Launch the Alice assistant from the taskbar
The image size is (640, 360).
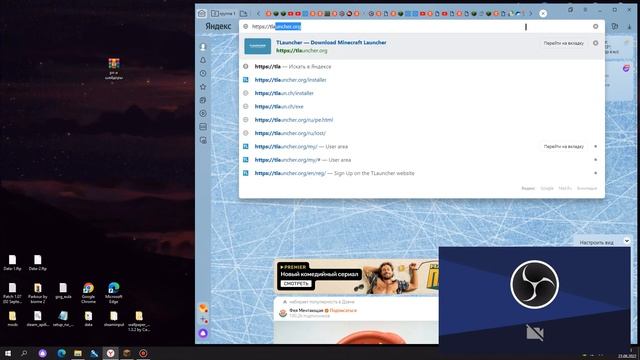pos(42,353)
